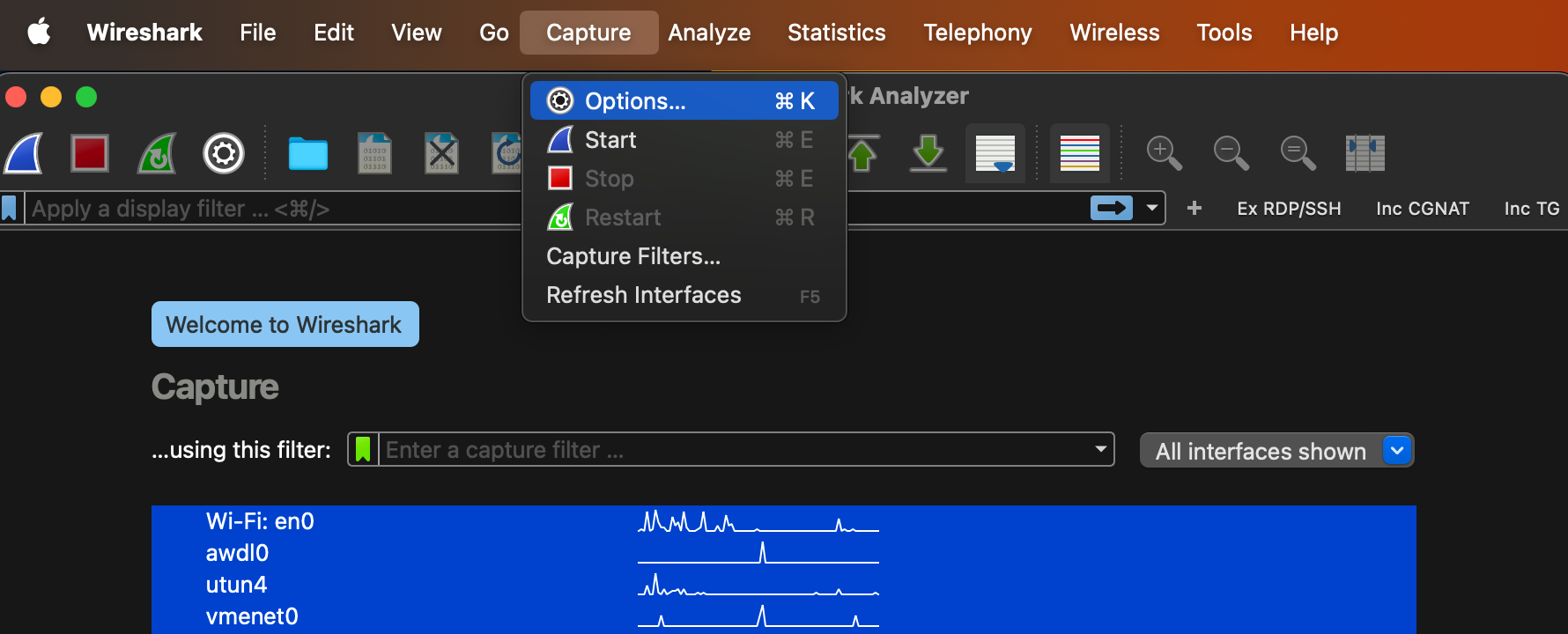Zoom out with the magnifier minus icon
This screenshot has height=634, width=1568.
tap(1231, 153)
